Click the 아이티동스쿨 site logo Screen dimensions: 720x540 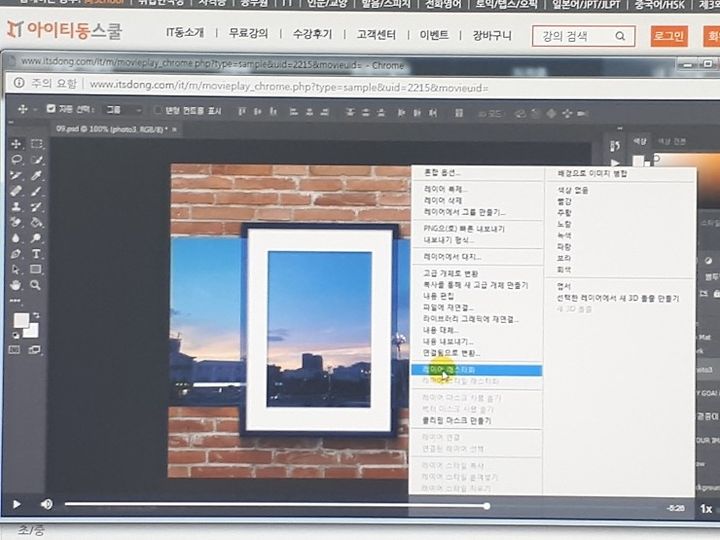[64, 31]
